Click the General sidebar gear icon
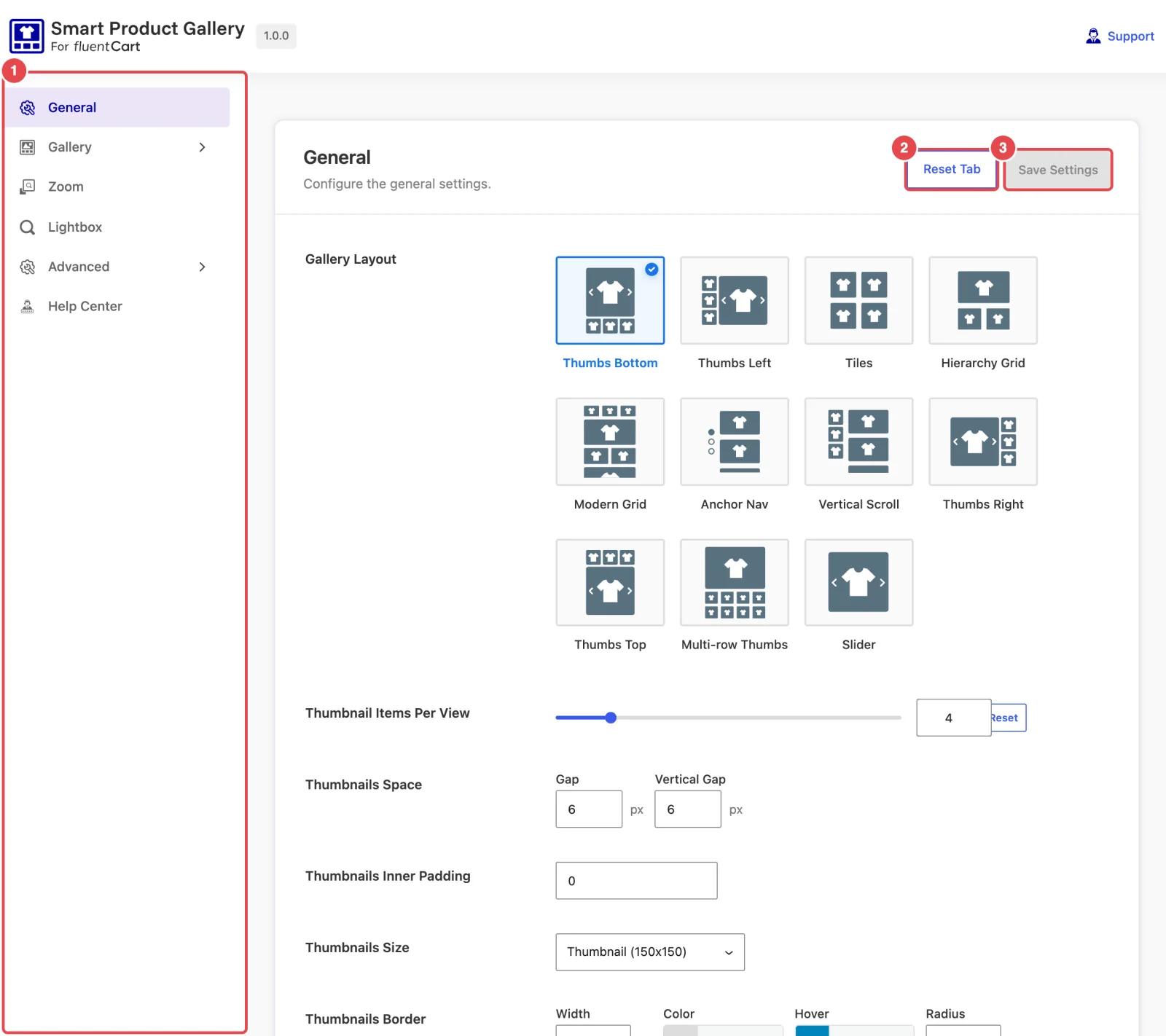 (x=28, y=108)
